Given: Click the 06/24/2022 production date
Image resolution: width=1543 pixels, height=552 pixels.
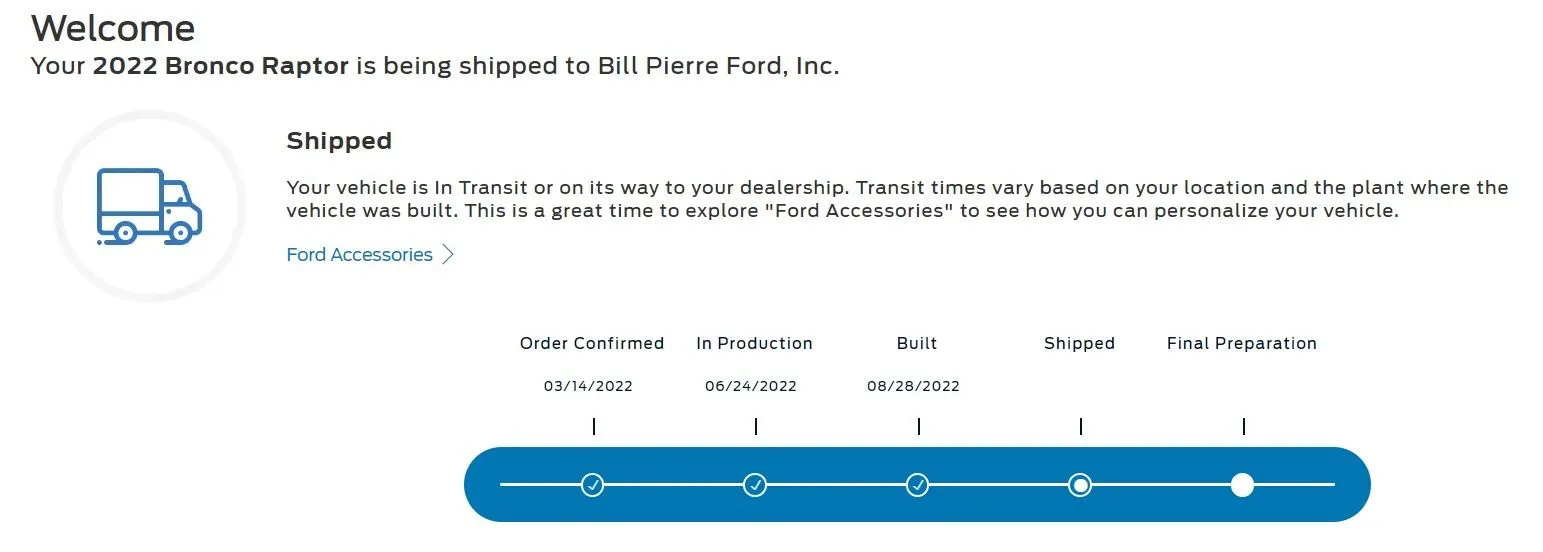Looking at the screenshot, I should click(751, 386).
